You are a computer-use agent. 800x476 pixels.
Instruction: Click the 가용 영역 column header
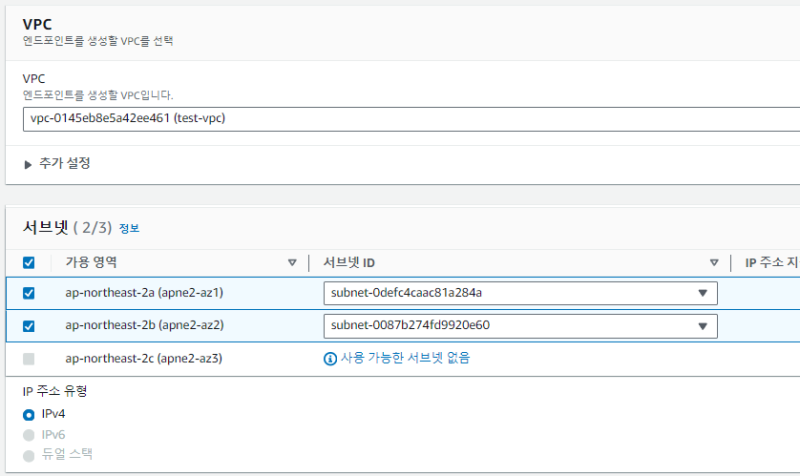[x=91, y=263]
